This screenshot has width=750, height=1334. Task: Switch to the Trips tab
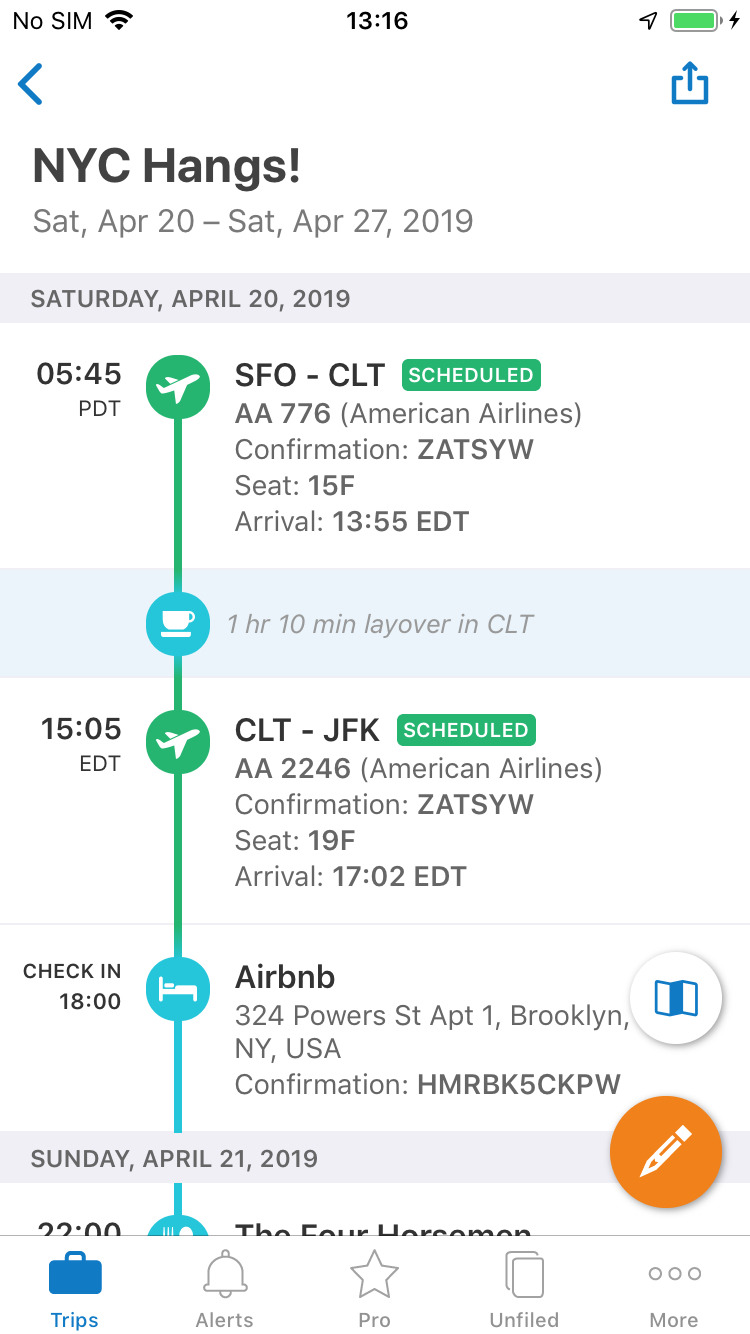75,1288
